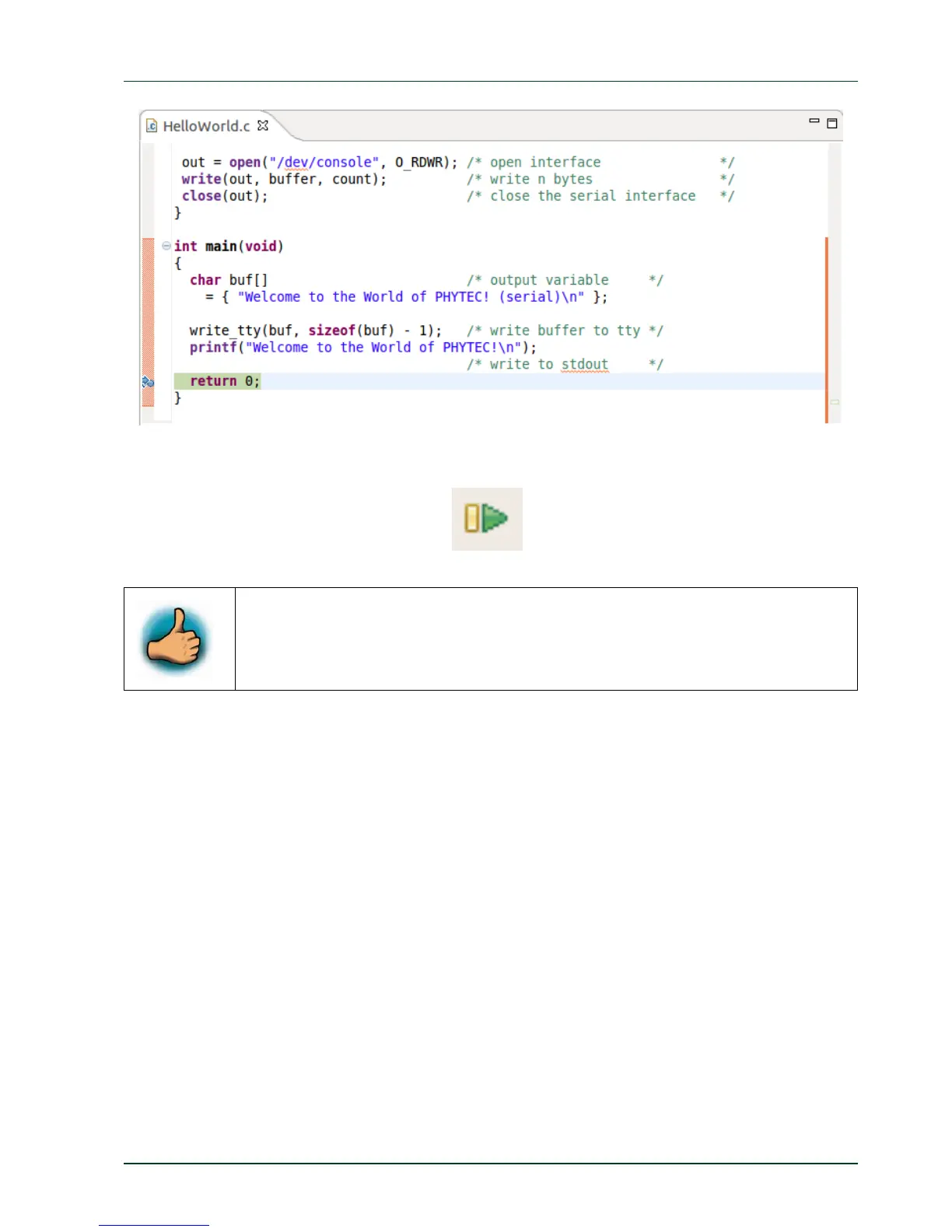Screen dimensions: 952x1232
Task: Click the 'write_tty(buf, sizeof(buf) - 1);' statement
Action: click(316, 331)
